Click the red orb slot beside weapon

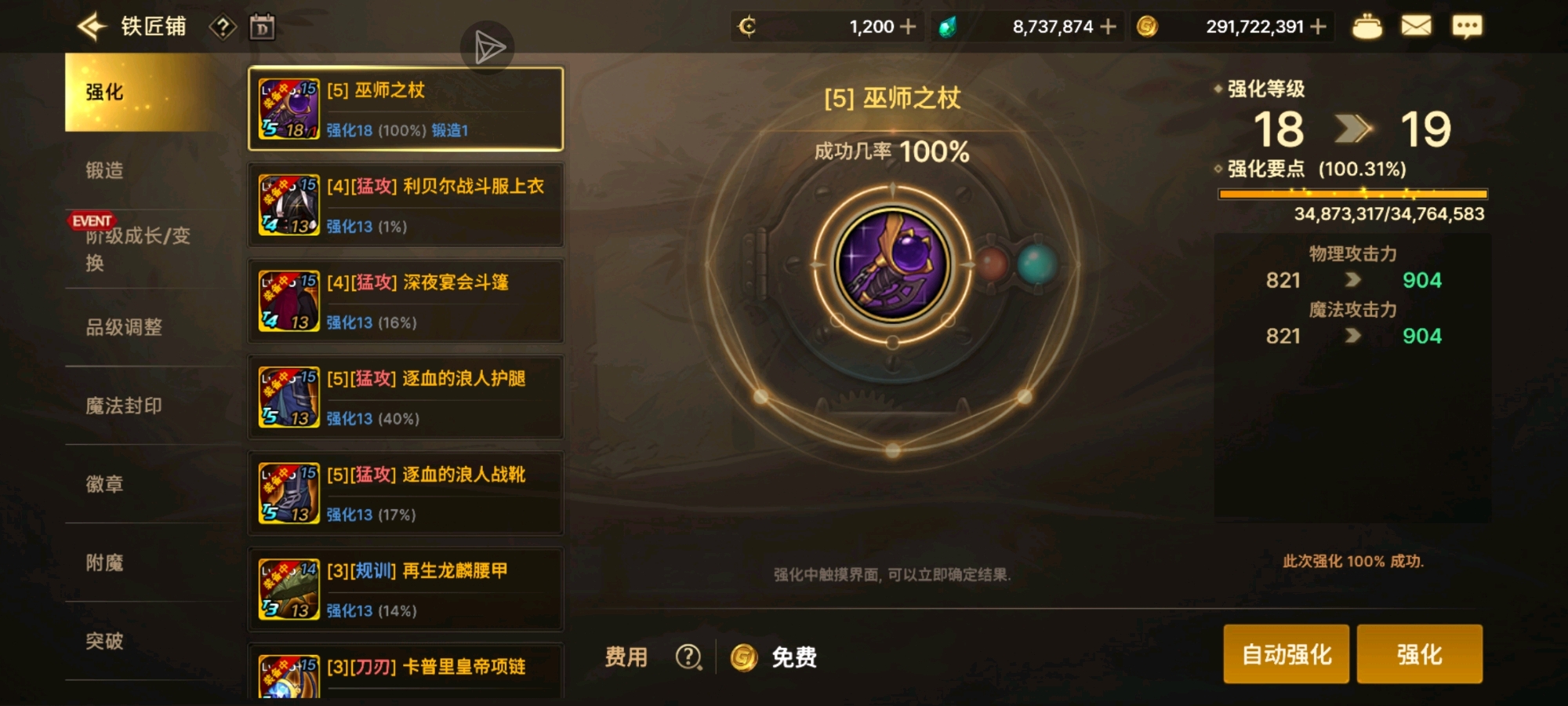991,264
